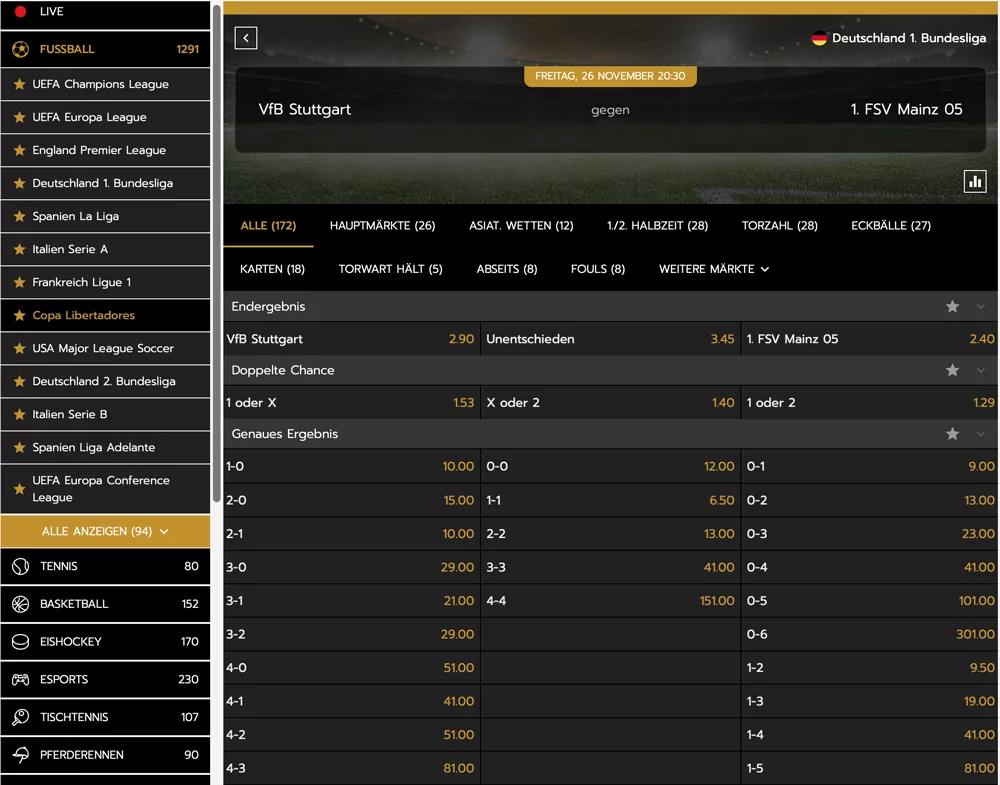Click the Esports gamepad icon

point(20,679)
